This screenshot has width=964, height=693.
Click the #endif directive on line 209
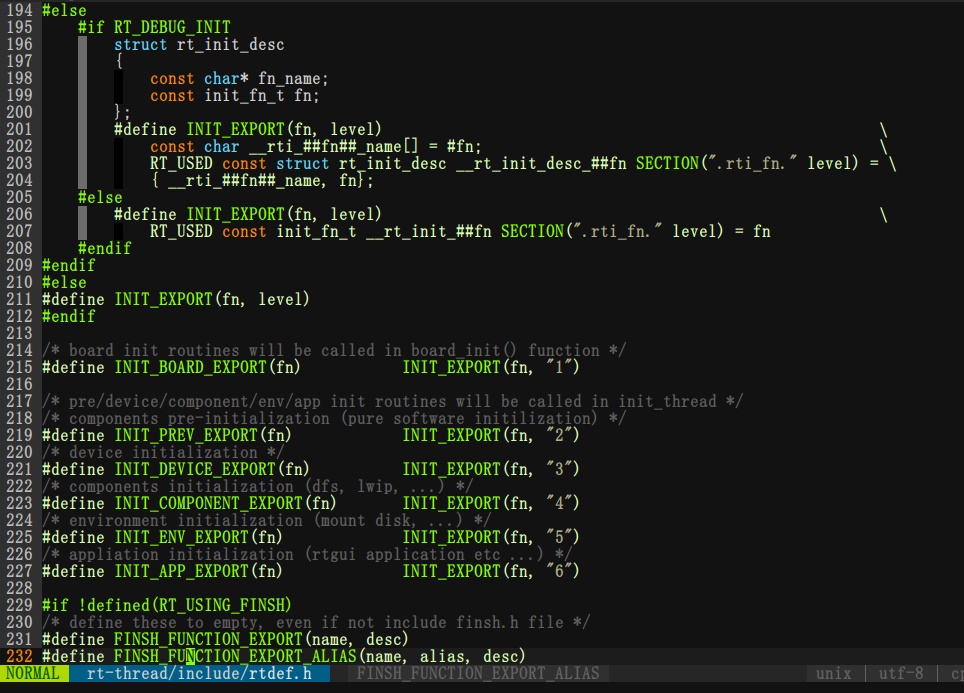[68, 265]
